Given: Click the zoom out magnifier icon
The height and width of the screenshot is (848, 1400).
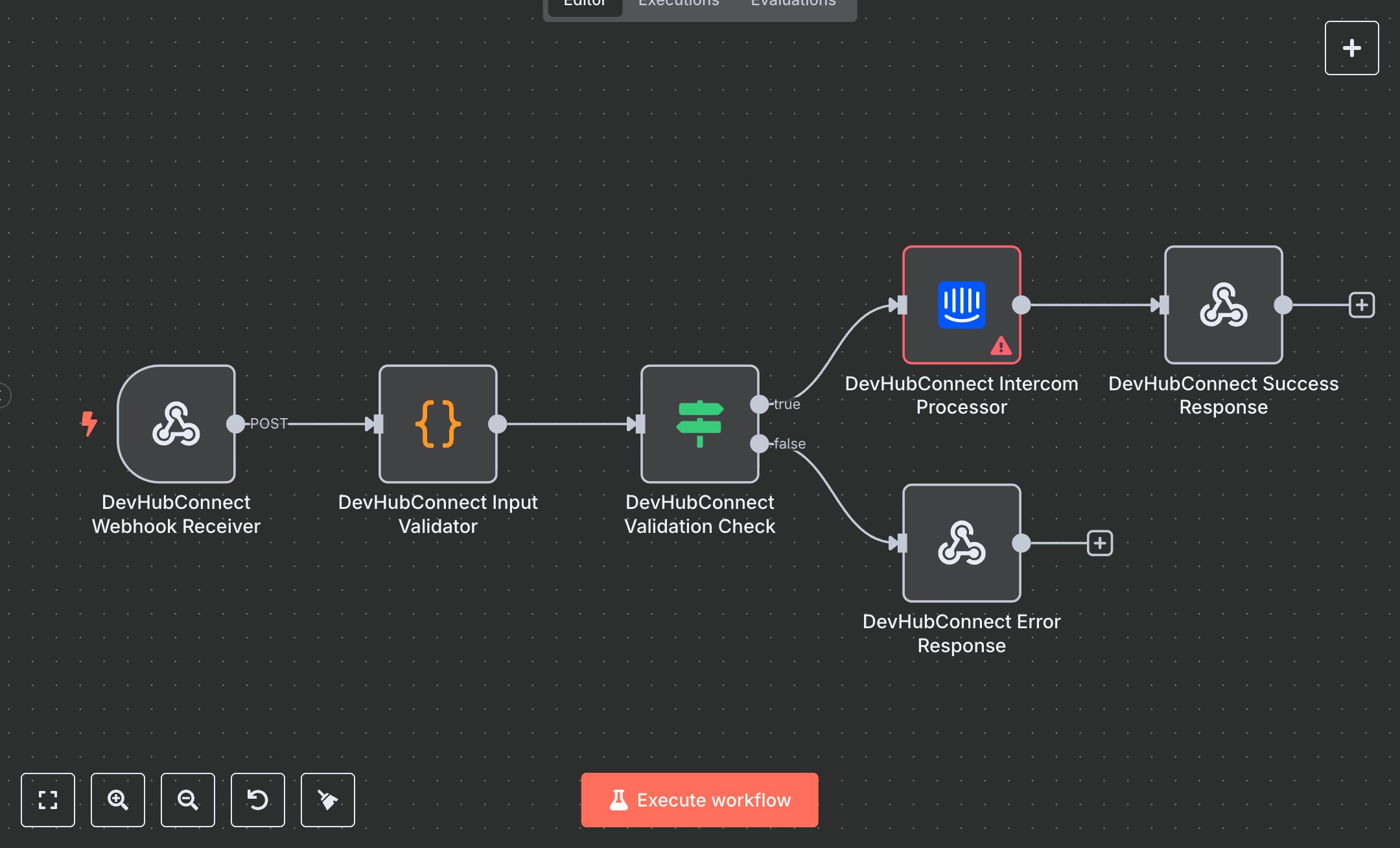Looking at the screenshot, I should (x=188, y=800).
